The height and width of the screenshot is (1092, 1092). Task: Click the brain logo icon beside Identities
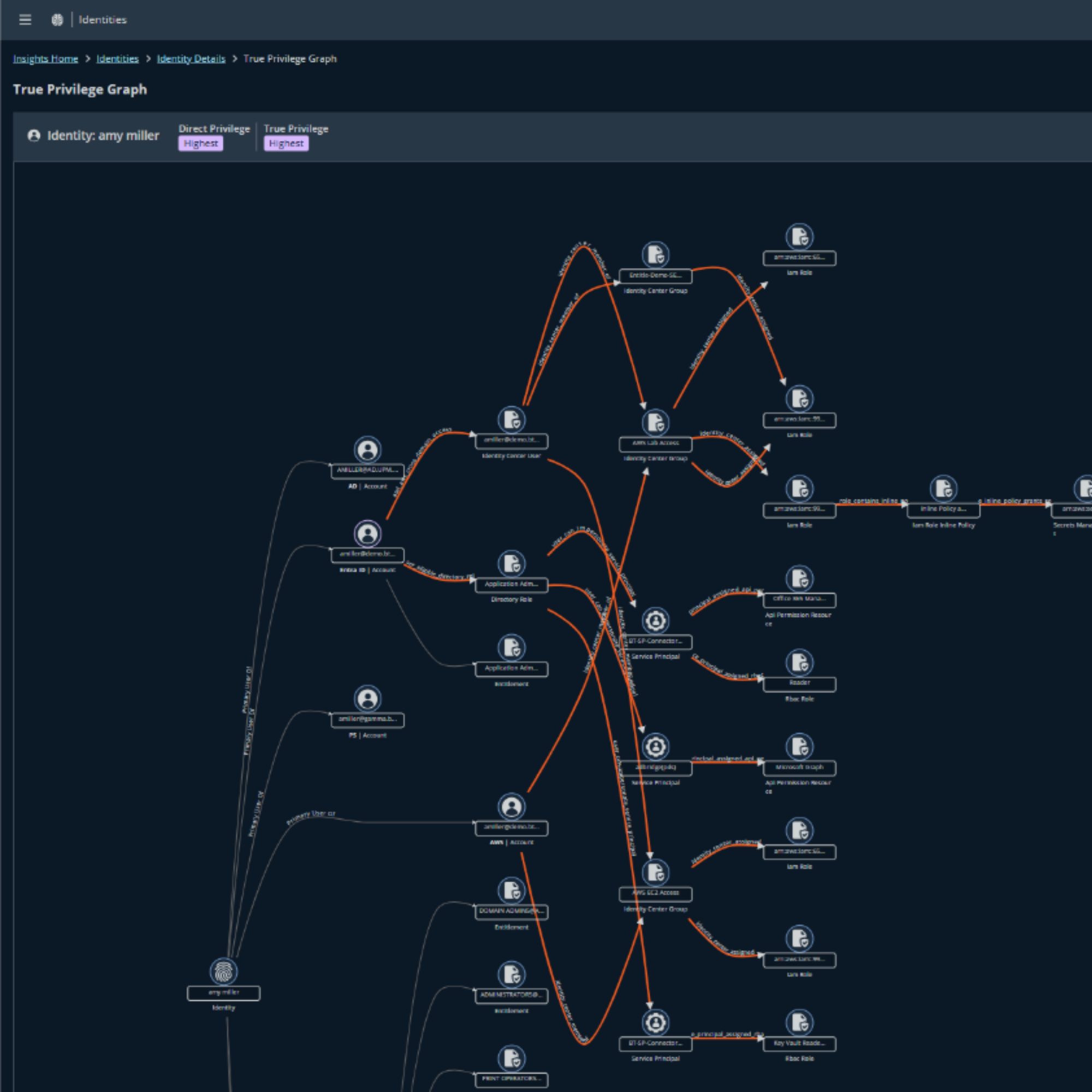tap(57, 20)
